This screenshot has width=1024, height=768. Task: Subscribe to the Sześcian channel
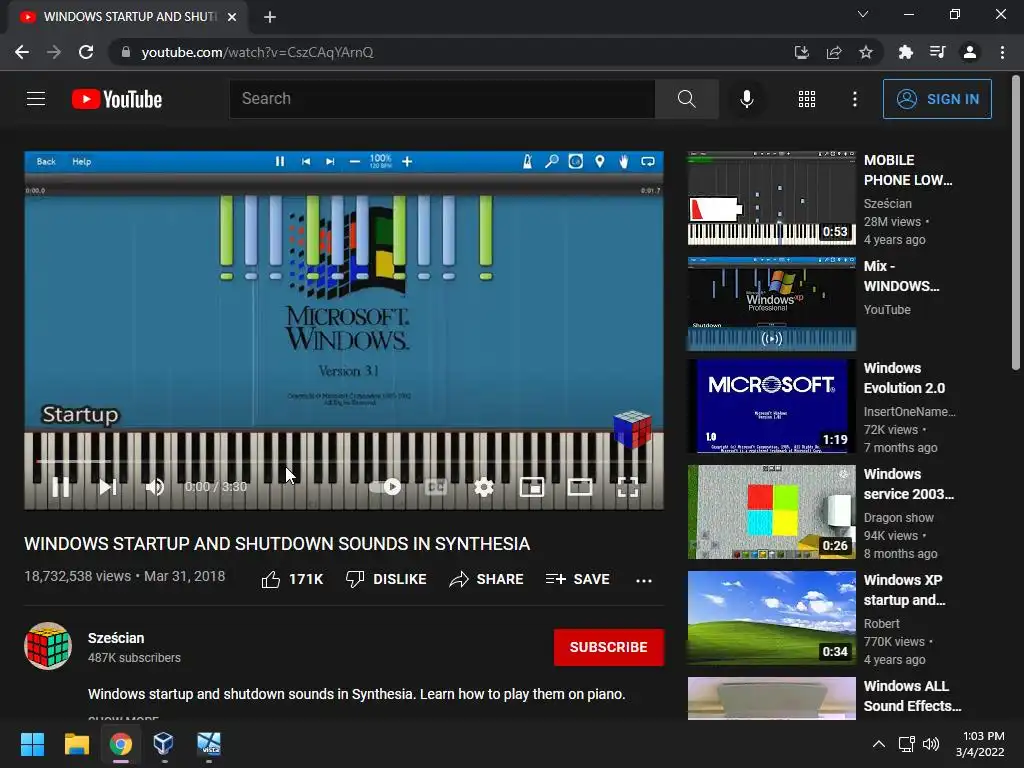tap(609, 647)
